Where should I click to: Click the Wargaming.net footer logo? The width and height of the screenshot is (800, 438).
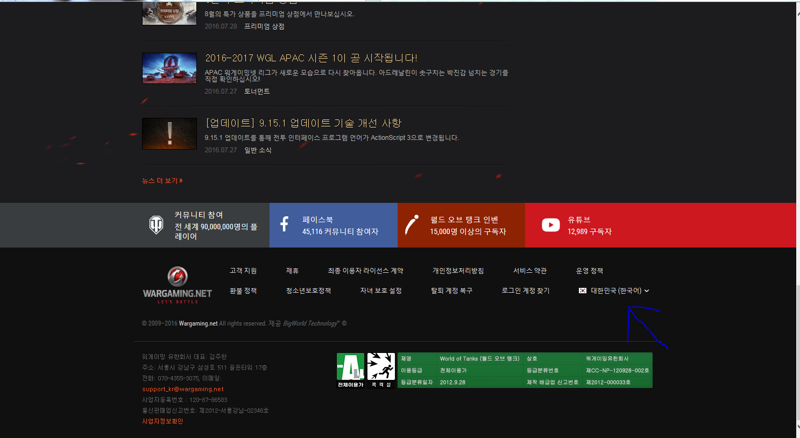point(177,285)
